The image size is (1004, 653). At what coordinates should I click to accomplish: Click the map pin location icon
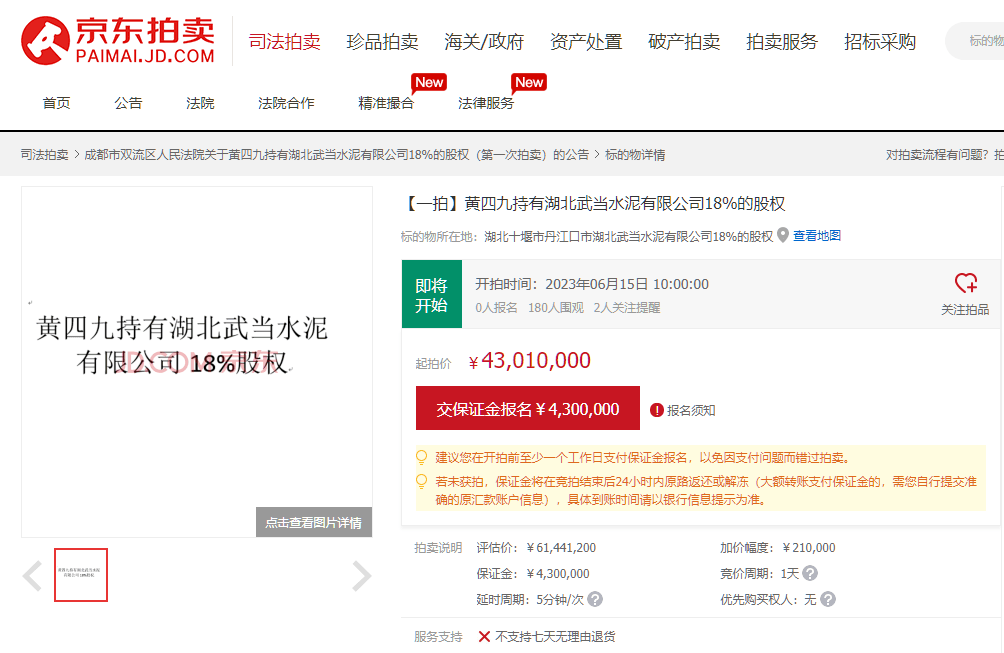[x=783, y=236]
